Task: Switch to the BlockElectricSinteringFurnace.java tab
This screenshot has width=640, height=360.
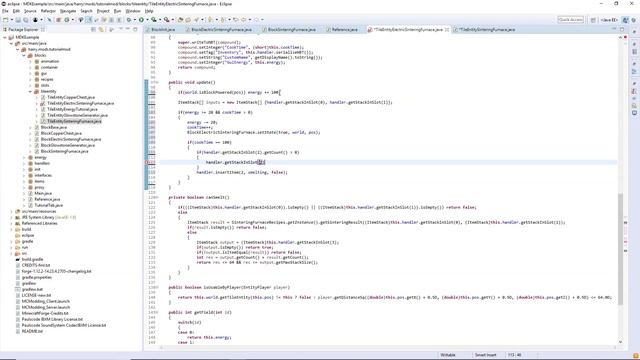Action: (221, 29)
